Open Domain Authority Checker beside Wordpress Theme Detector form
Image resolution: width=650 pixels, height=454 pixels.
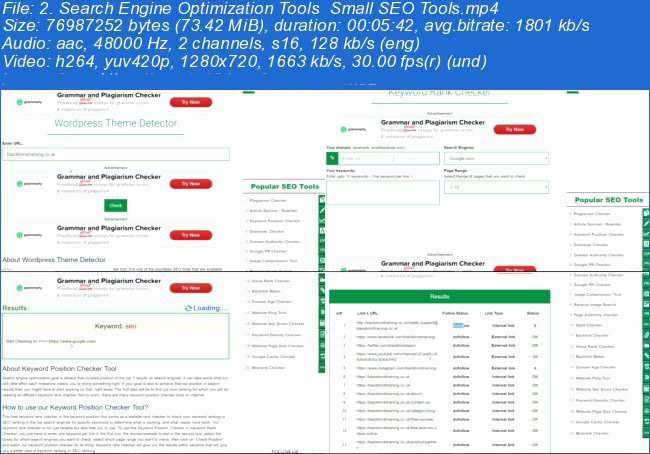[274, 241]
